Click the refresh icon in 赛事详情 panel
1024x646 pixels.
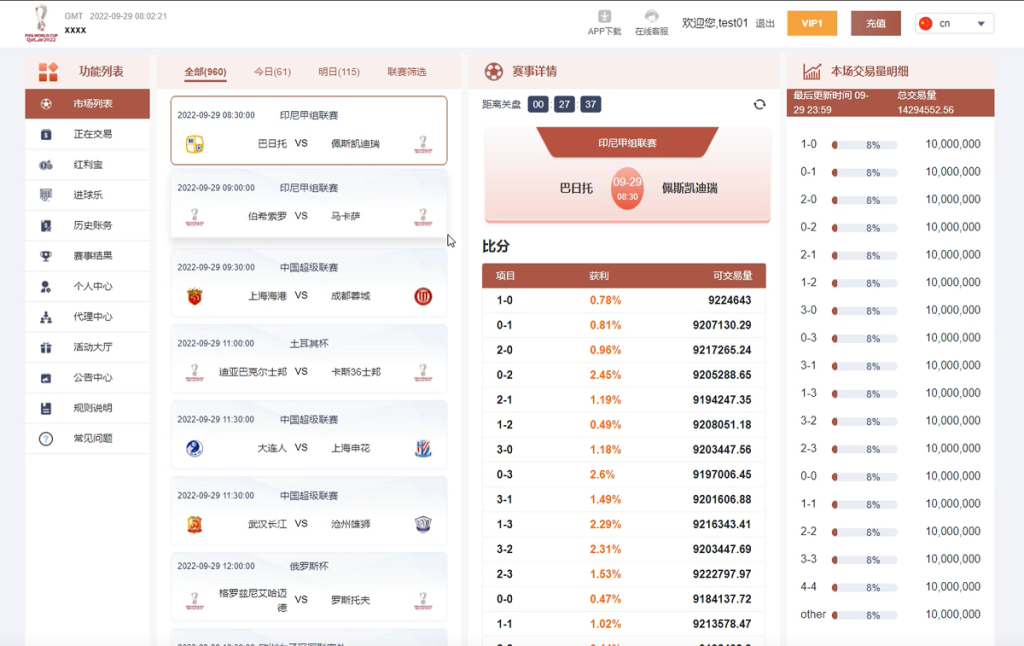(x=760, y=103)
